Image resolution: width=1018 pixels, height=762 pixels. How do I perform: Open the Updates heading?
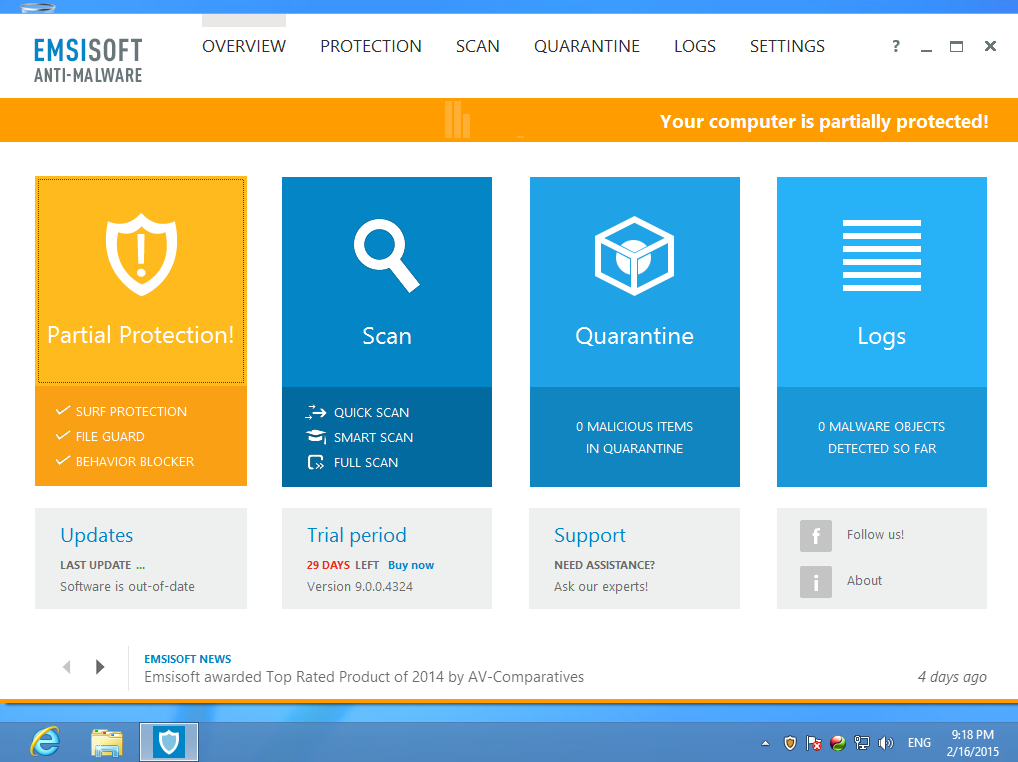(x=97, y=535)
